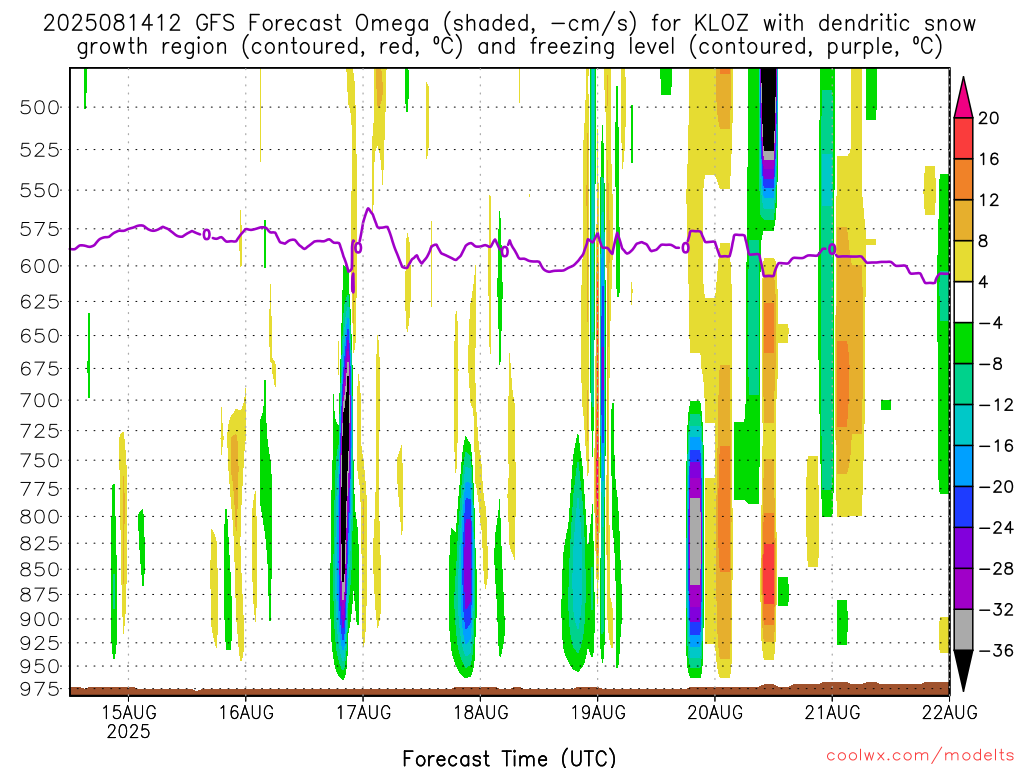Click the 2025 year label under 15AUG

(129, 731)
